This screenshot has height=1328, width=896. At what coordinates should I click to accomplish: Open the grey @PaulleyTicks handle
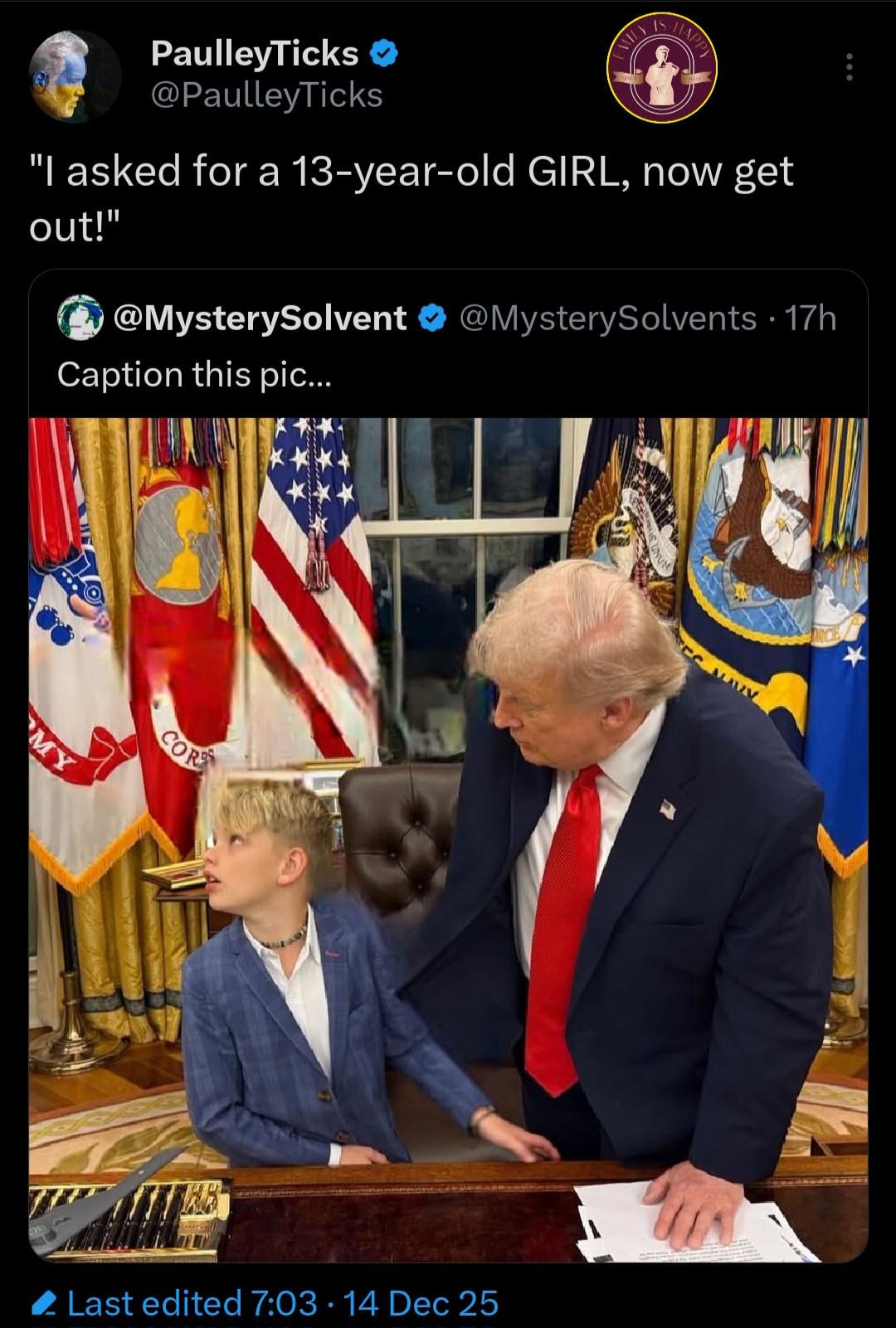[x=266, y=95]
